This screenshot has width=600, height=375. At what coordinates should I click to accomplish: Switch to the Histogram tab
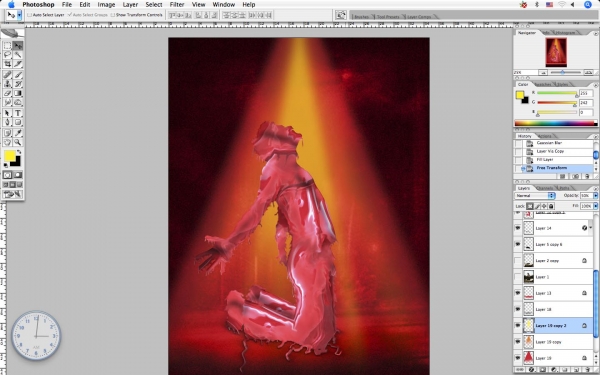point(566,33)
